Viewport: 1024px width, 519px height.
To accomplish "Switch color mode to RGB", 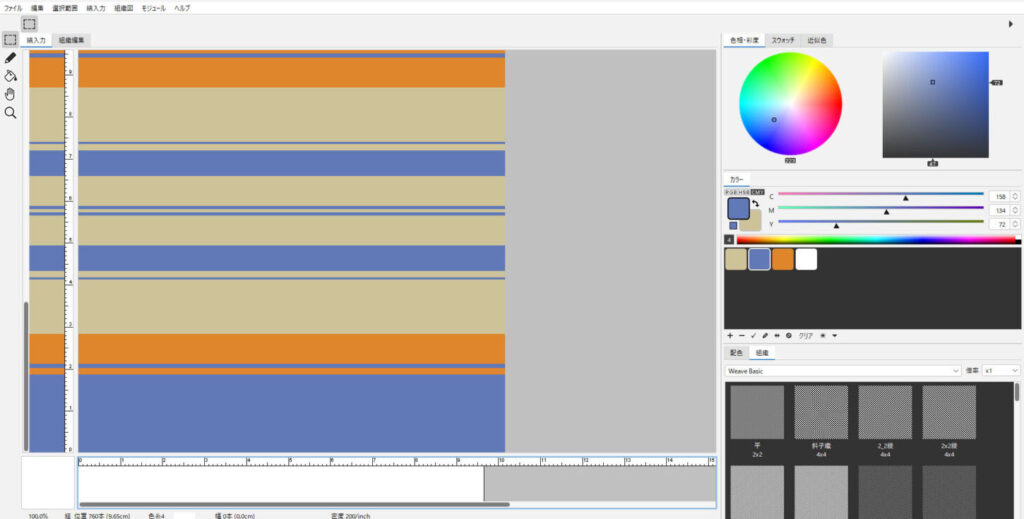I will click(x=730, y=191).
